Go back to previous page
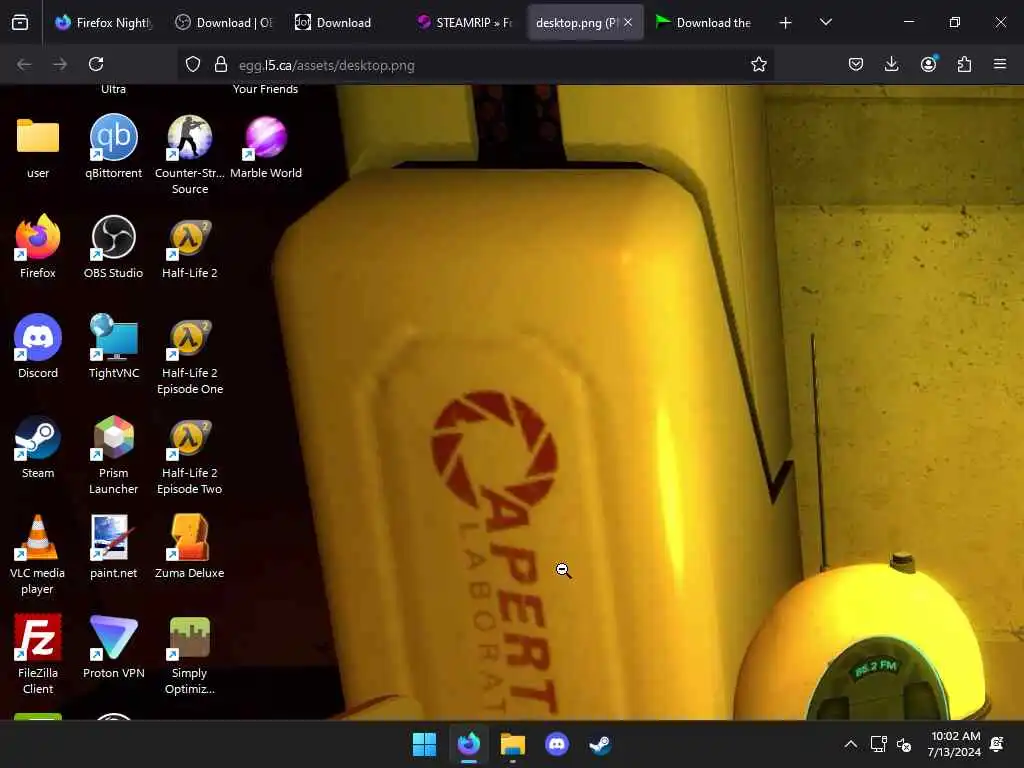 pos(24,64)
